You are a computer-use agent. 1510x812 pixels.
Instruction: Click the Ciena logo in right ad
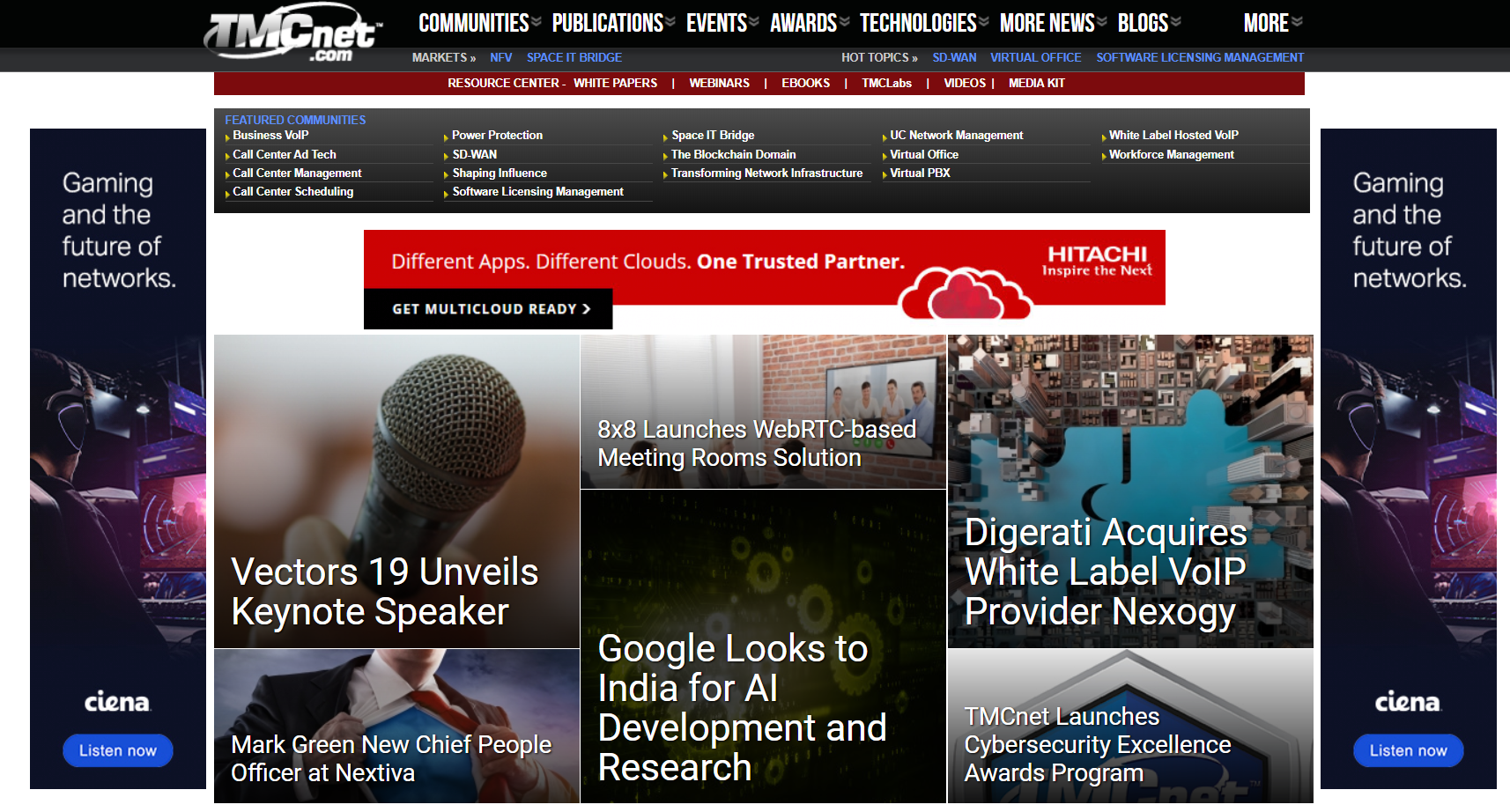click(1407, 702)
